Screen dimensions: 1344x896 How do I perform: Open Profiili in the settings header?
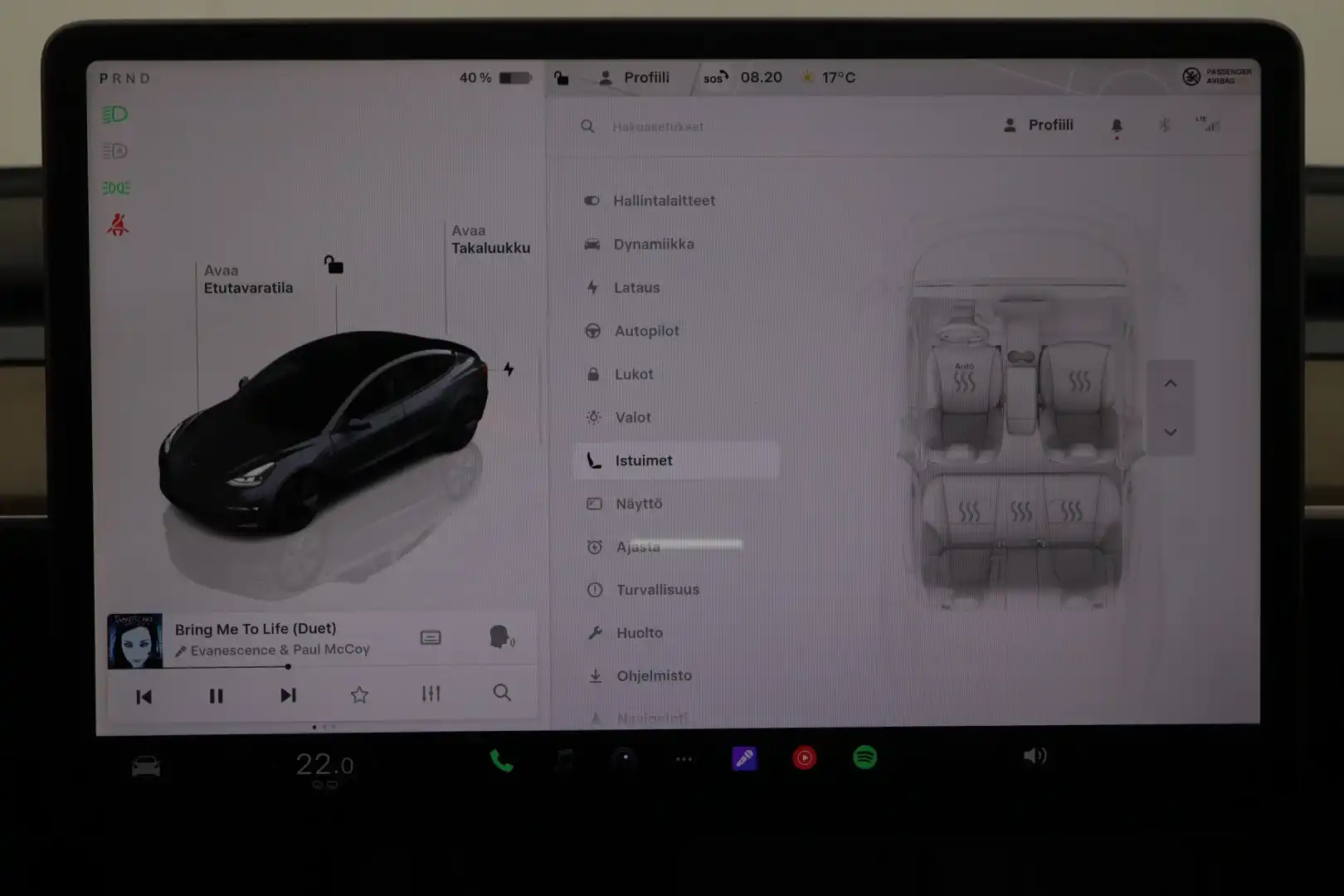point(1039,125)
